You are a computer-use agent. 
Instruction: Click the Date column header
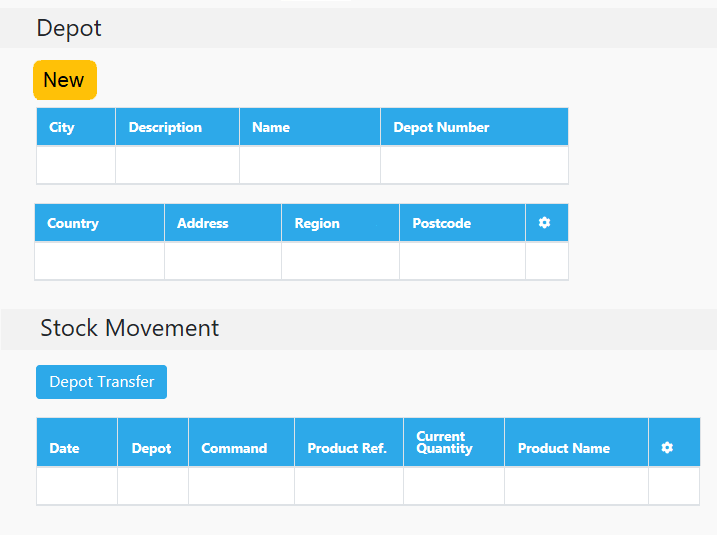point(77,442)
